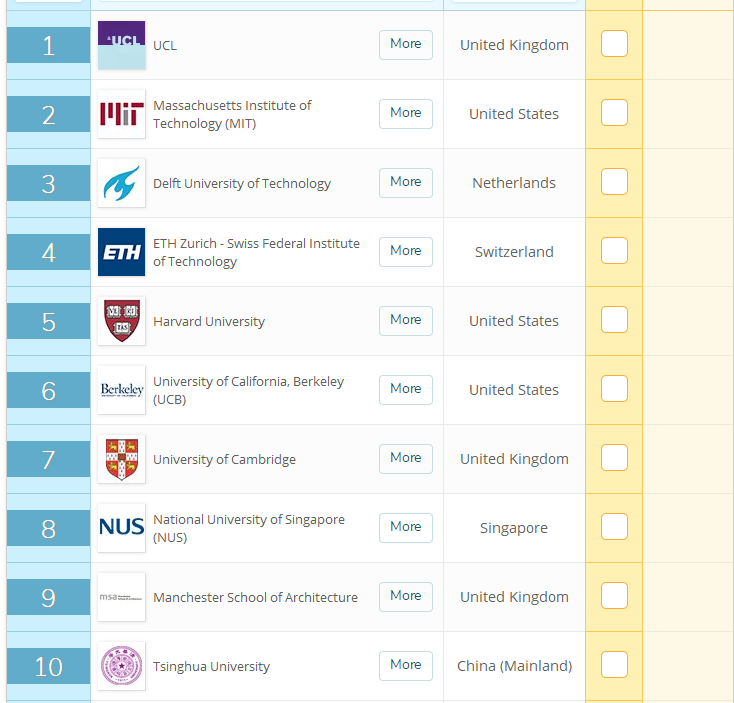This screenshot has height=703, width=734.
Task: Click the Netherlands location cell
Action: point(514,183)
